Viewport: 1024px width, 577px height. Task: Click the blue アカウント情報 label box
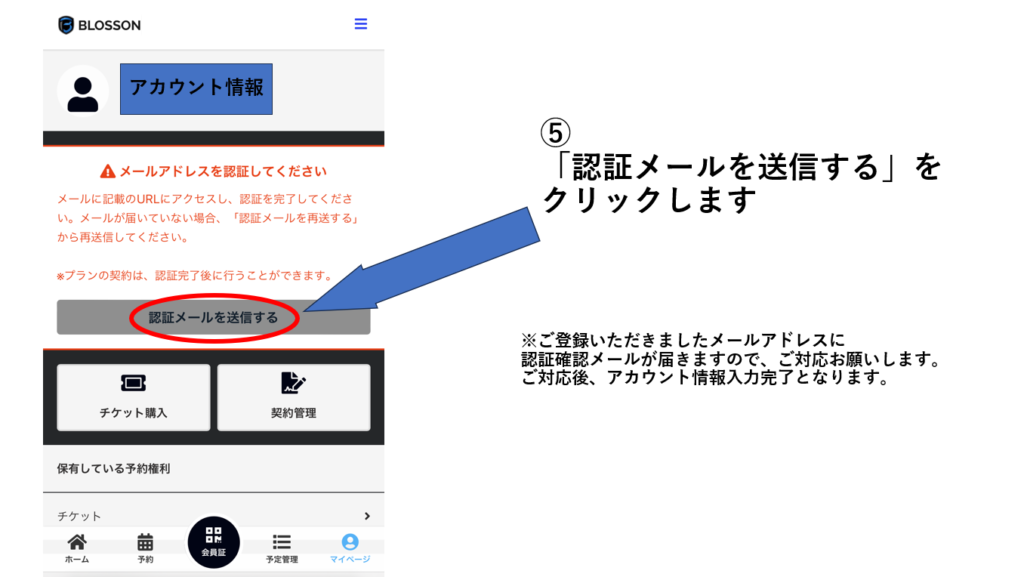click(x=196, y=88)
